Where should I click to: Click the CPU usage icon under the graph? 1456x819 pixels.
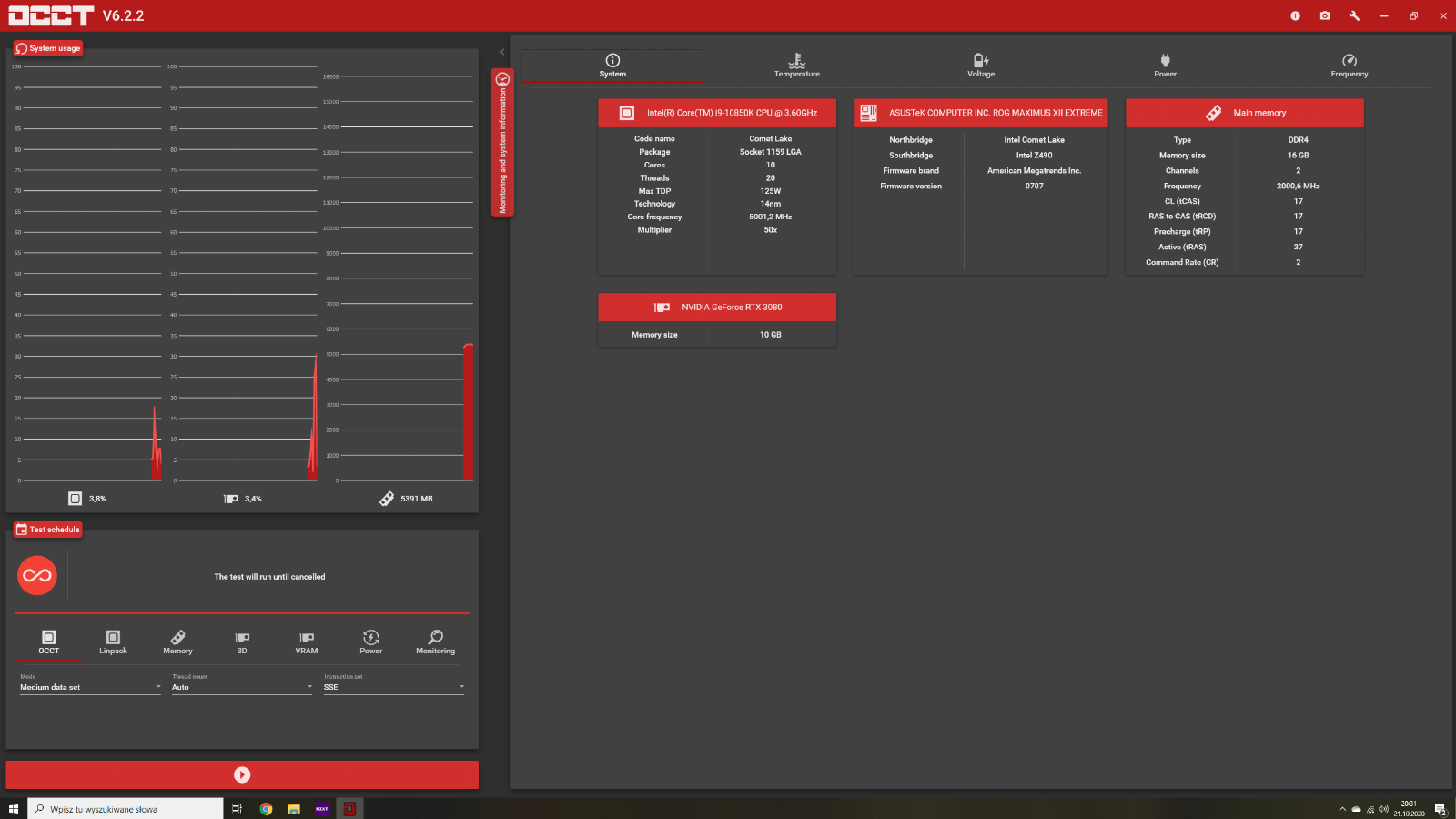click(x=76, y=499)
